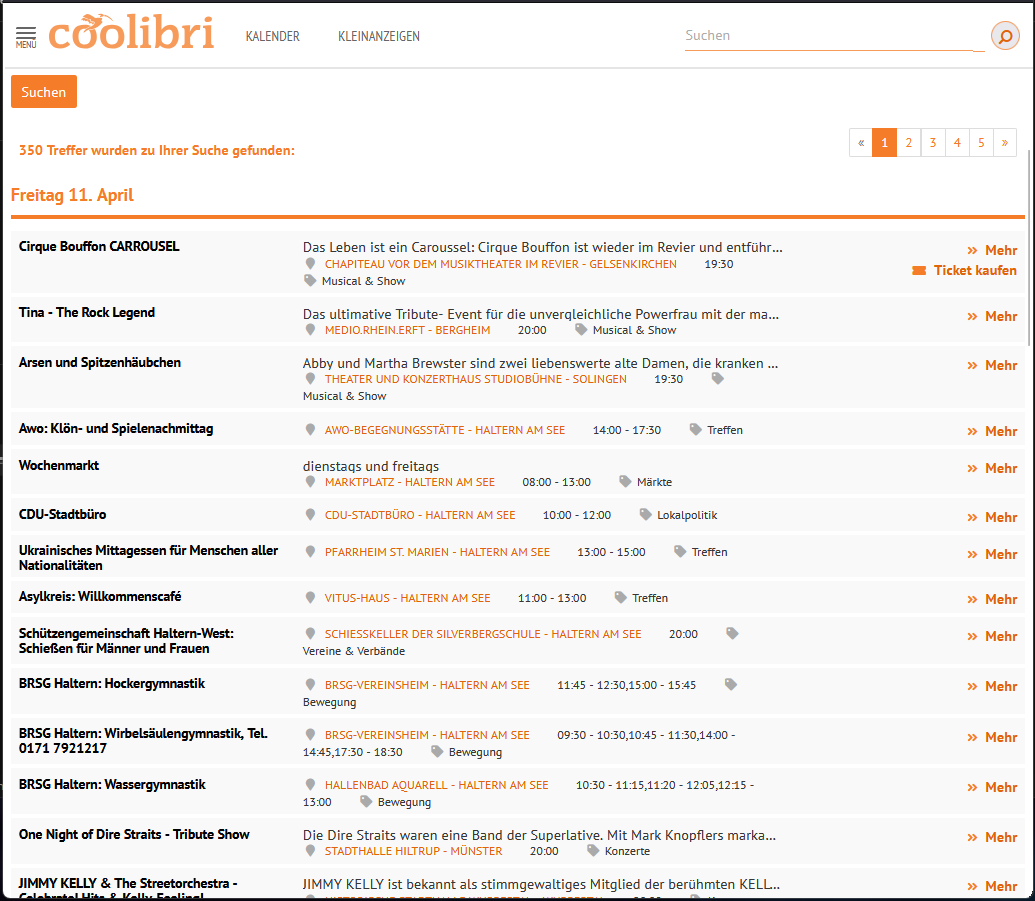Image resolution: width=1035 pixels, height=901 pixels.
Task: Click ticket icon beside Ticket kaufen
Action: point(919,271)
